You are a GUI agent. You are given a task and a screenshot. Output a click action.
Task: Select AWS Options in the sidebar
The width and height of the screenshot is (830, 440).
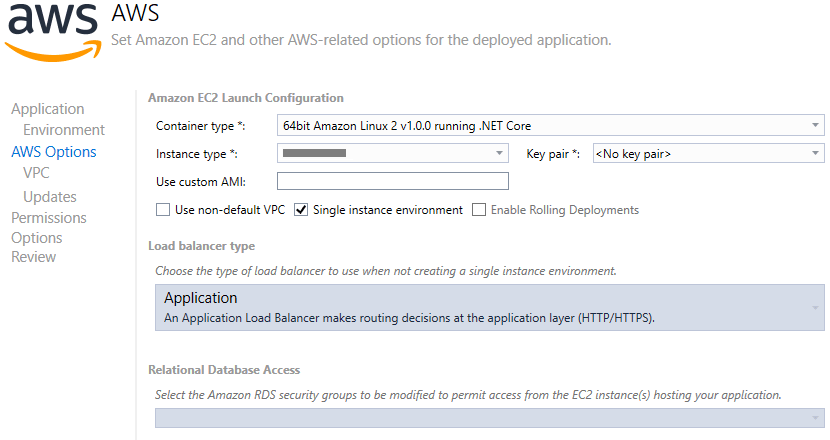coord(54,152)
